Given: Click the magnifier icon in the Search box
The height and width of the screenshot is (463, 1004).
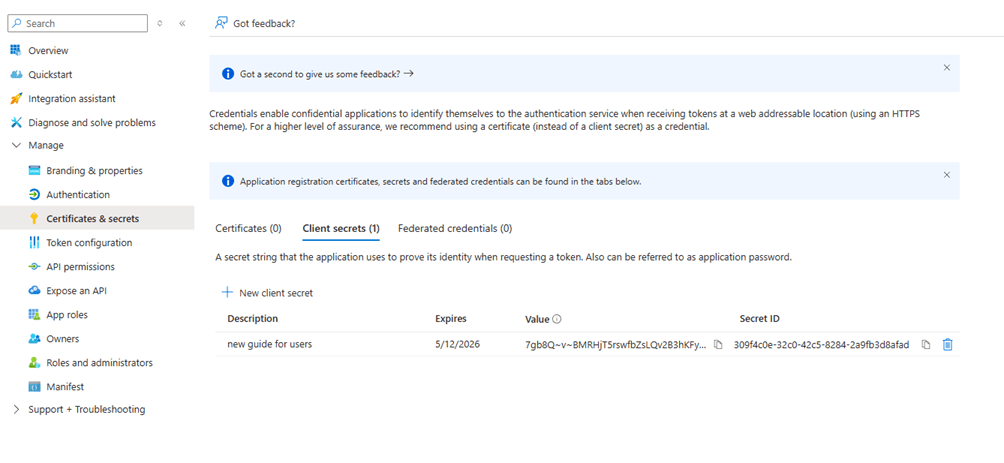Looking at the screenshot, I should tap(17, 23).
